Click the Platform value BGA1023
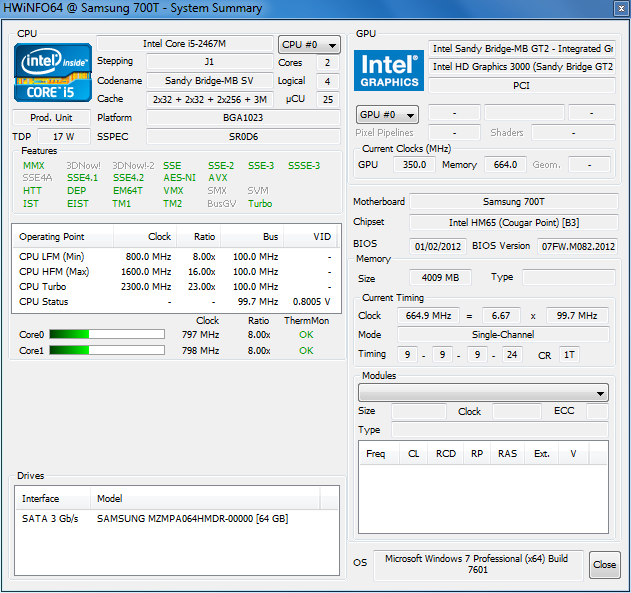 tap(243, 117)
